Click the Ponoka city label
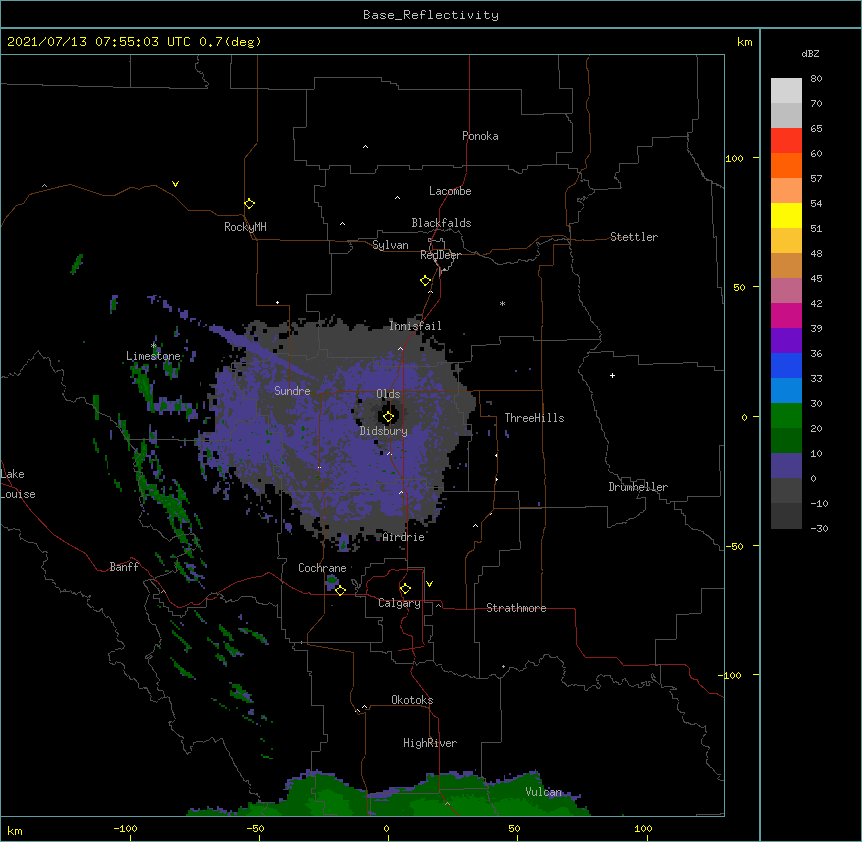 pos(480,136)
